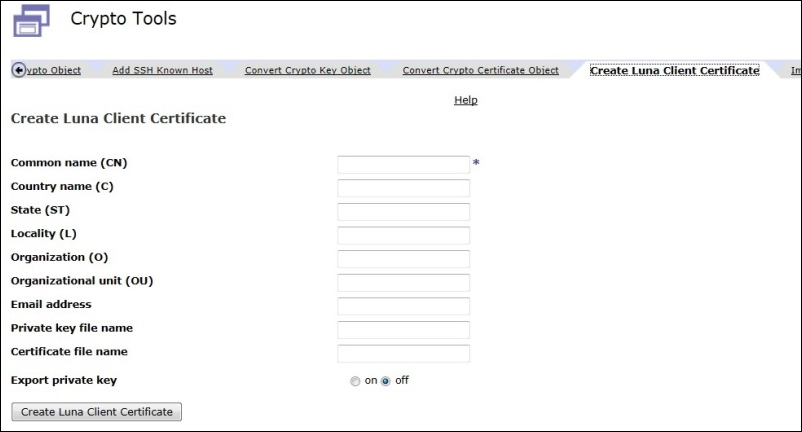The width and height of the screenshot is (802, 432).
Task: Focus the Country name (C) field
Action: click(x=403, y=188)
